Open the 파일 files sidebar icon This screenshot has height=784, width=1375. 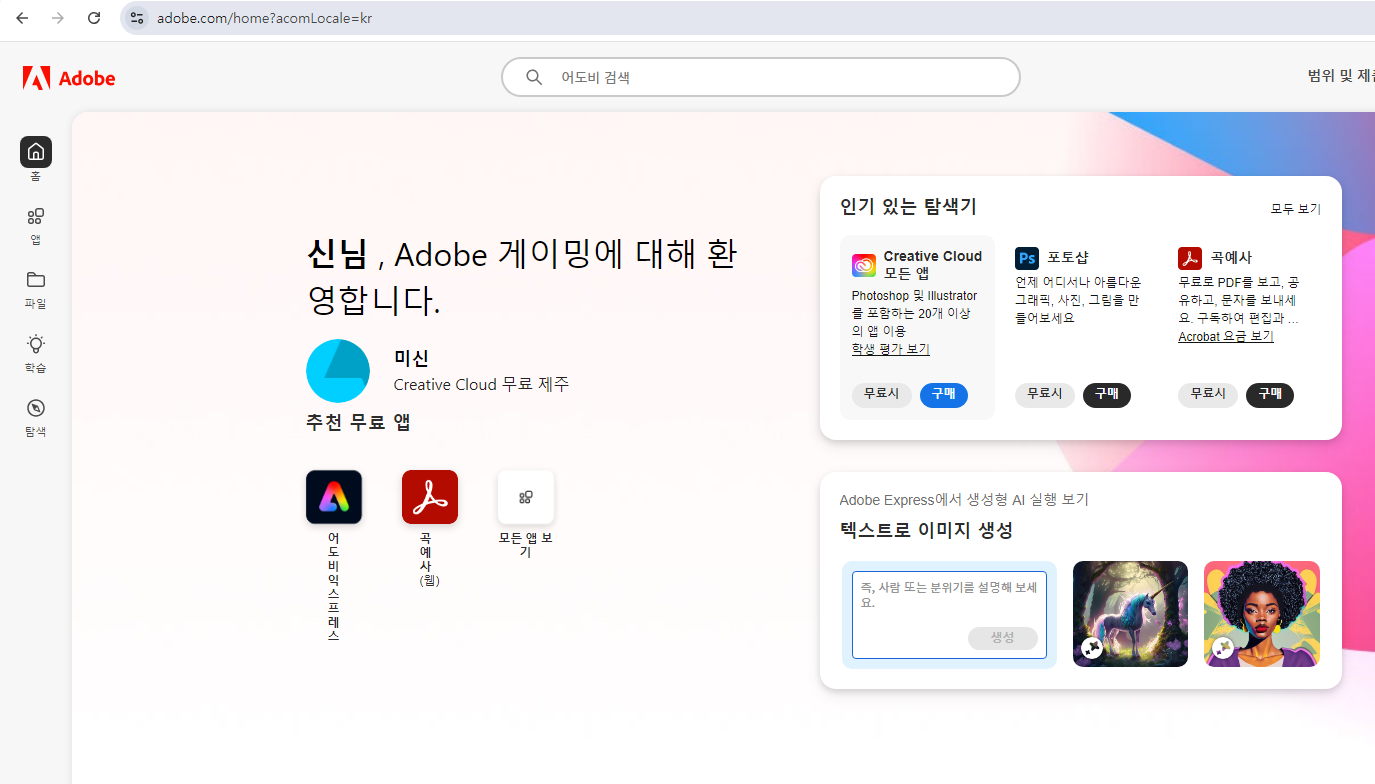36,280
